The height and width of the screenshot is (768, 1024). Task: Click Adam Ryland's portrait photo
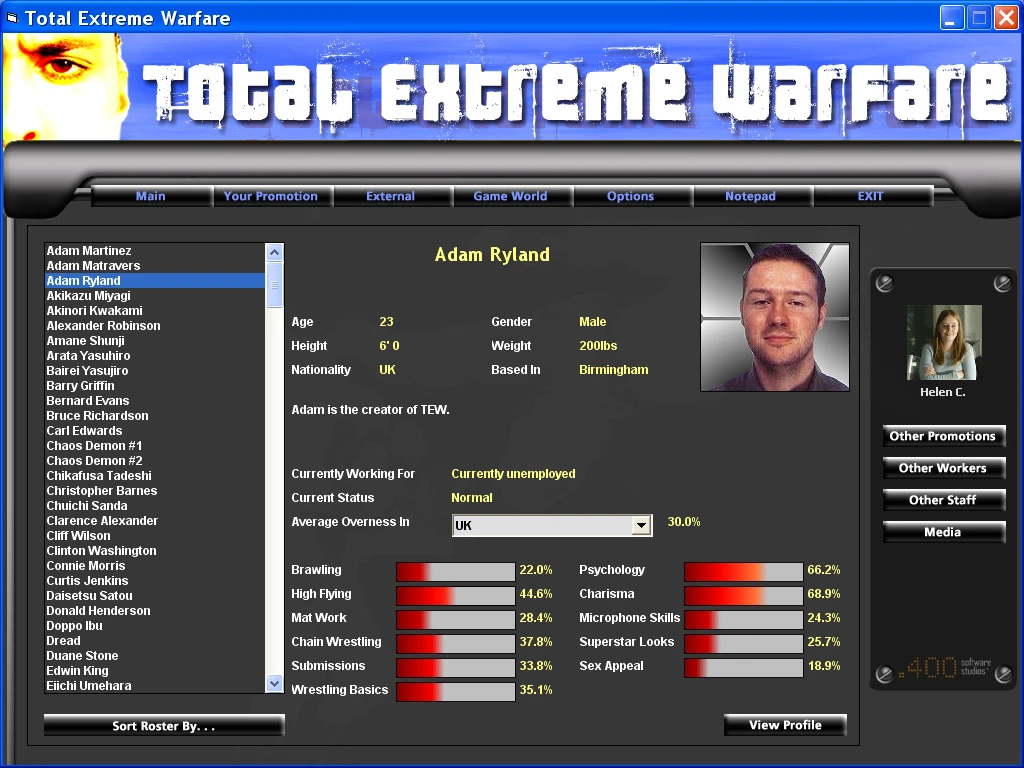(775, 317)
